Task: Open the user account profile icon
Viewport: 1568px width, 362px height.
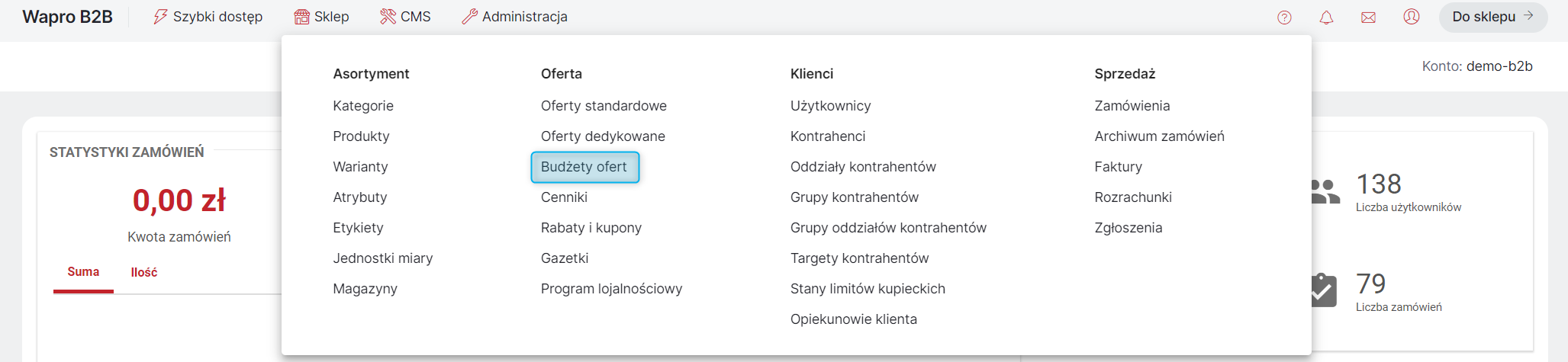Action: click(1412, 17)
